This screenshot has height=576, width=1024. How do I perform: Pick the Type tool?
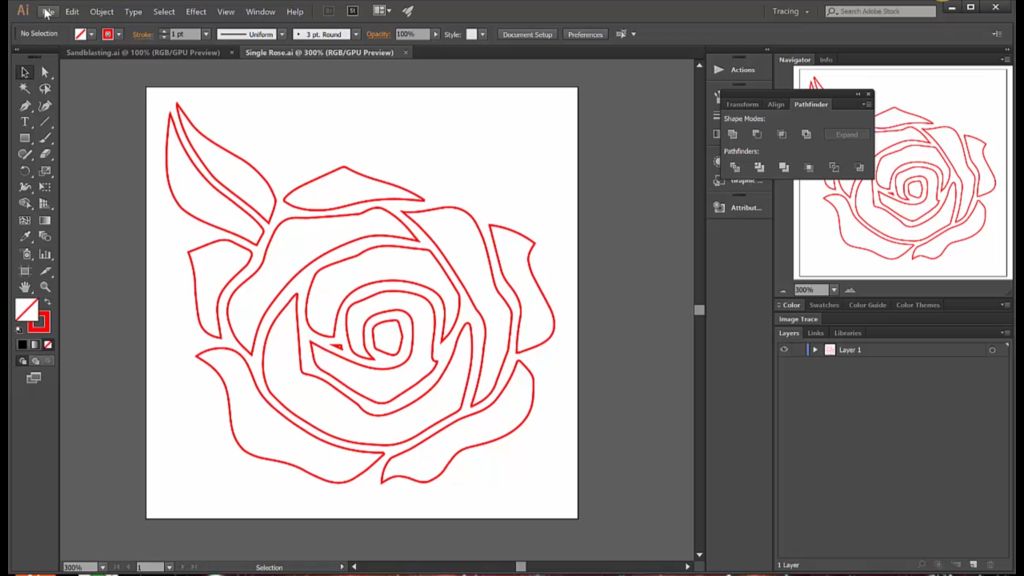[x=25, y=121]
